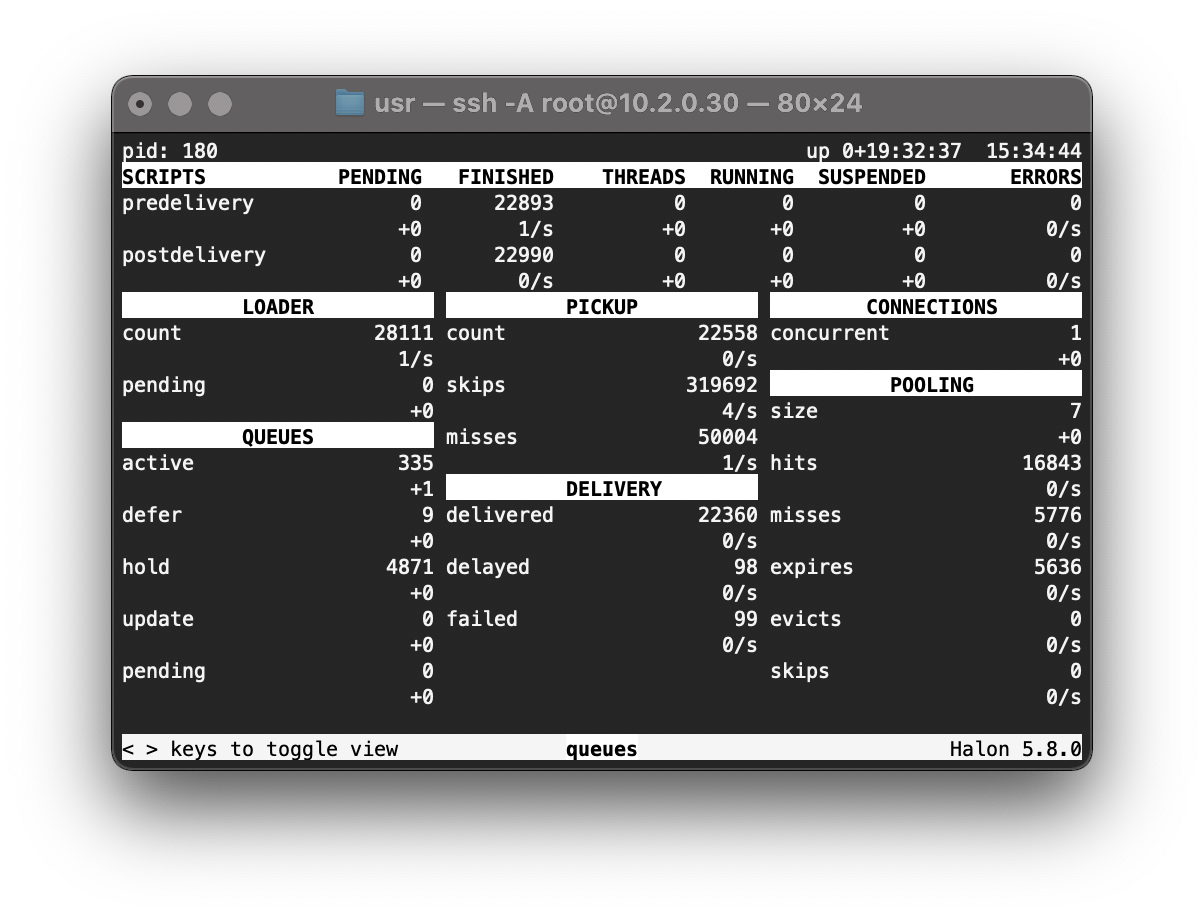Click the DELIVERY section header
Screen dimensions: 1204x918
(602, 488)
